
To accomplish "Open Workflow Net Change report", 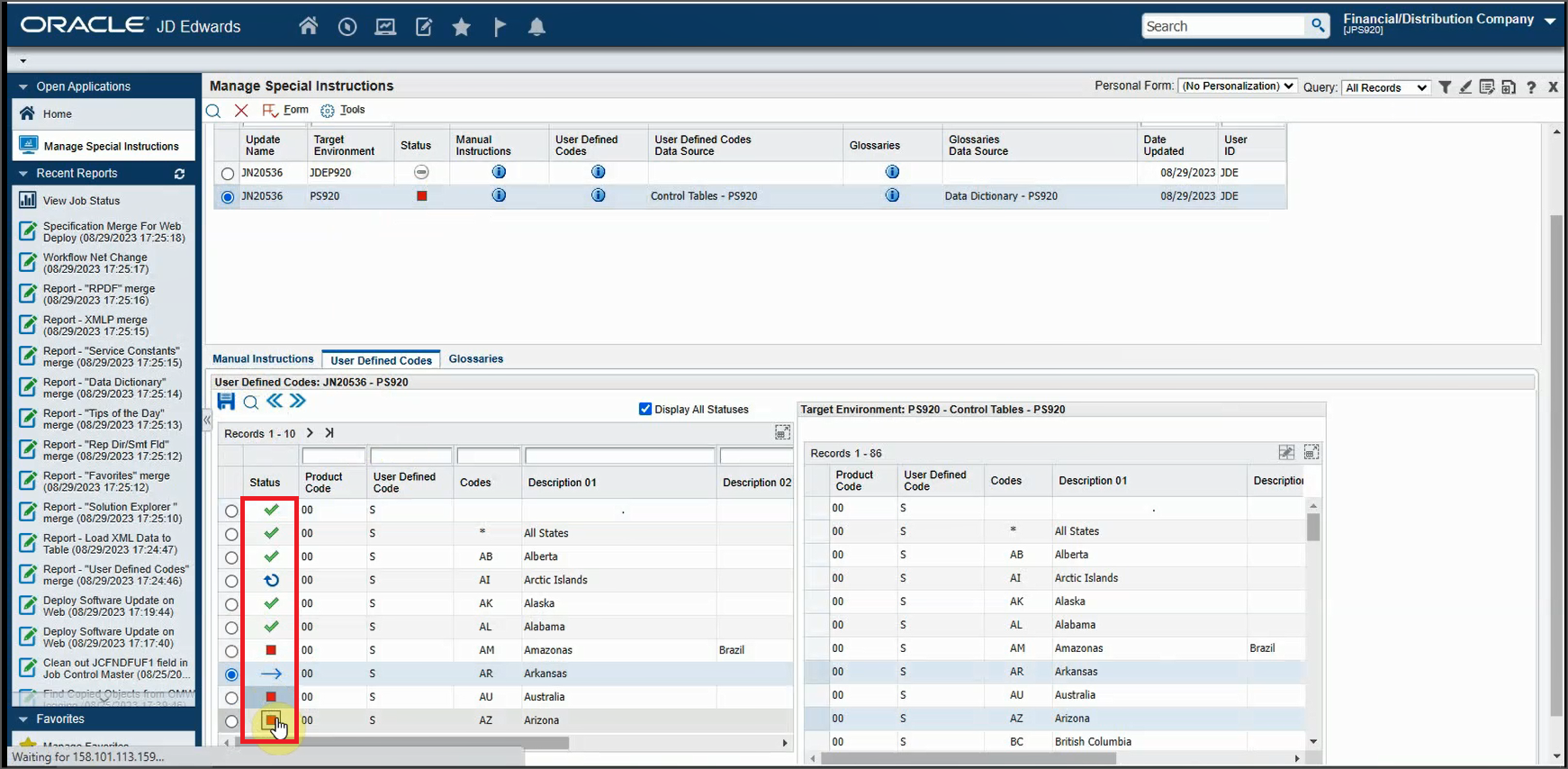I will tap(95, 263).
